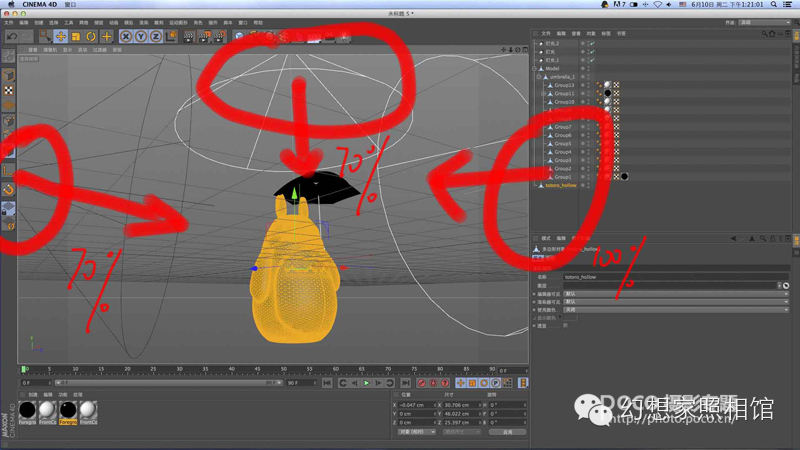800x450 pixels.
Task: Click the Object Manager home icon
Action: pos(772,34)
